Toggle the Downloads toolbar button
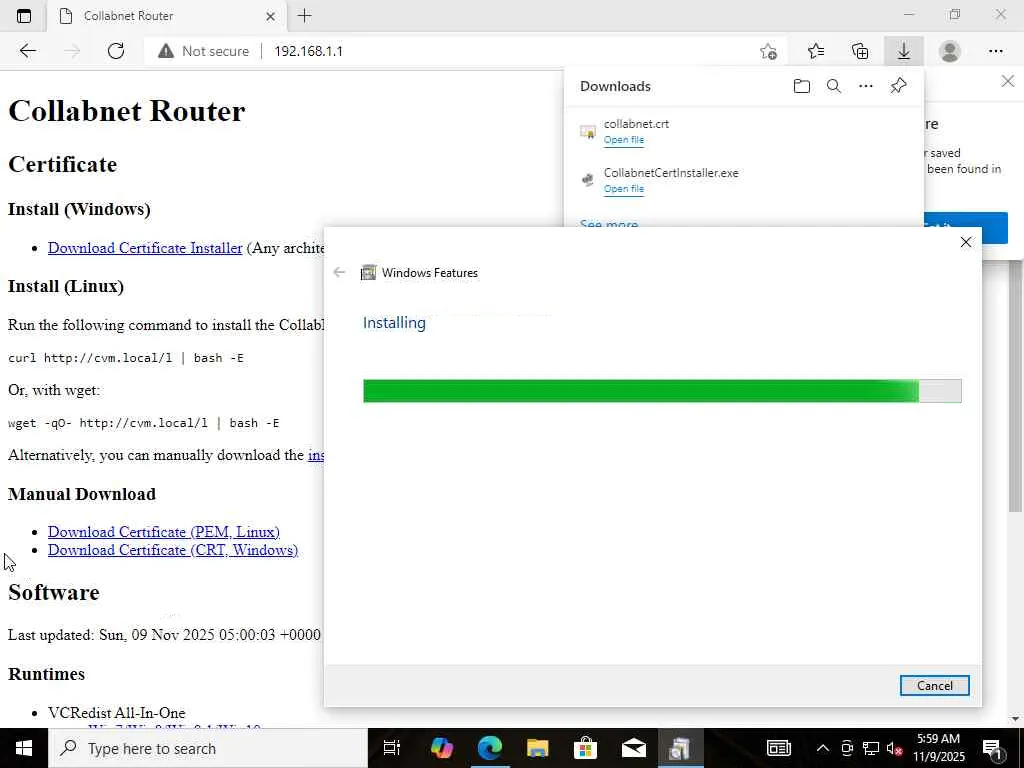Screen dimensions: 1024x768 coord(904,51)
